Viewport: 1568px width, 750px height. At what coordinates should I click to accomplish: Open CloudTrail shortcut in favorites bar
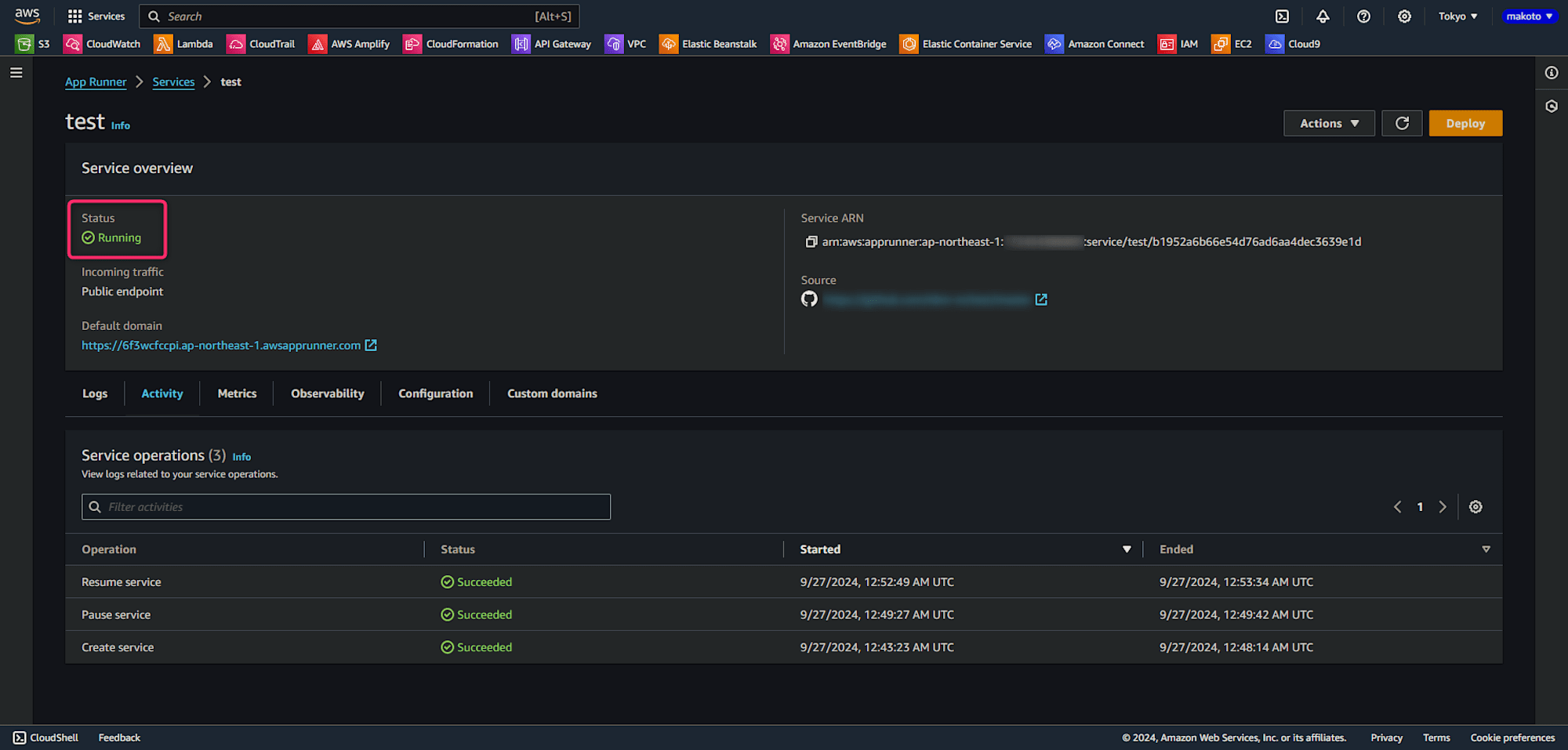click(x=261, y=44)
